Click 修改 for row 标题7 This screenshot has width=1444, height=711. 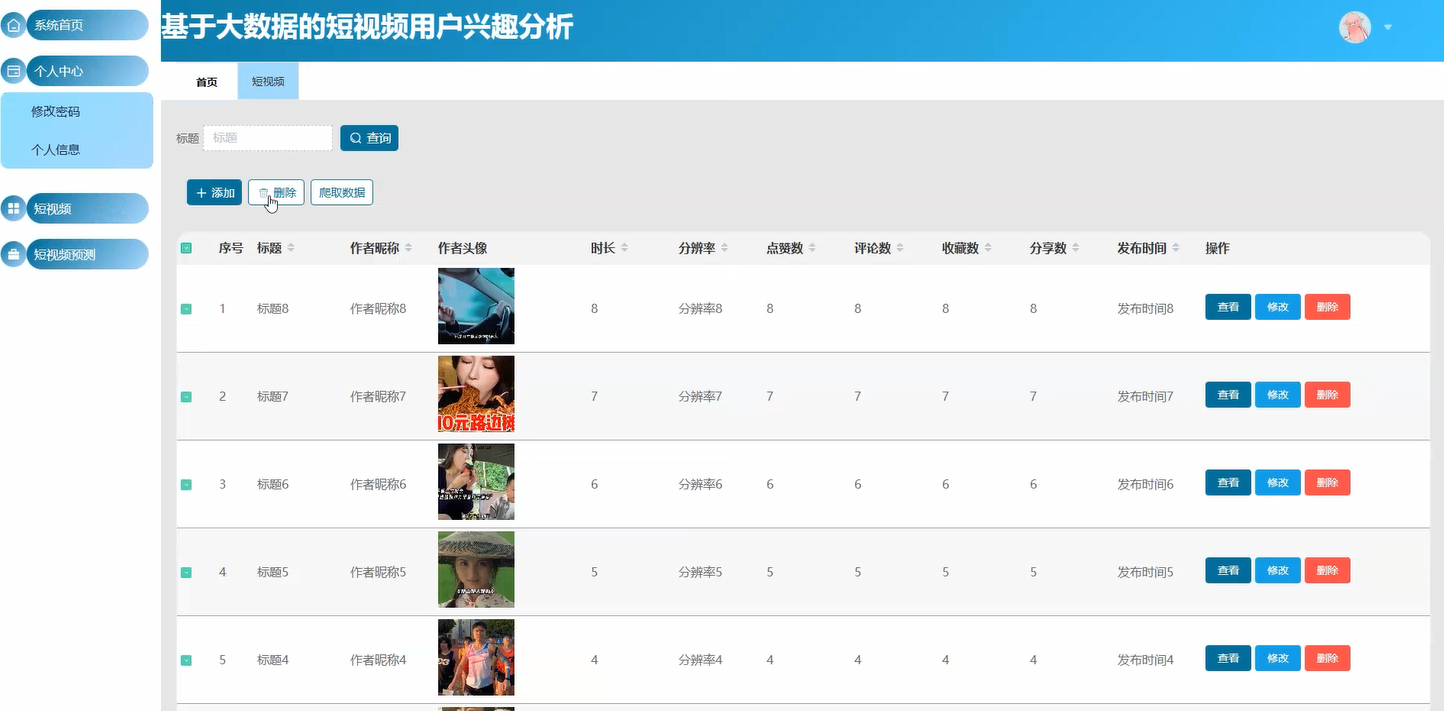pos(1278,395)
